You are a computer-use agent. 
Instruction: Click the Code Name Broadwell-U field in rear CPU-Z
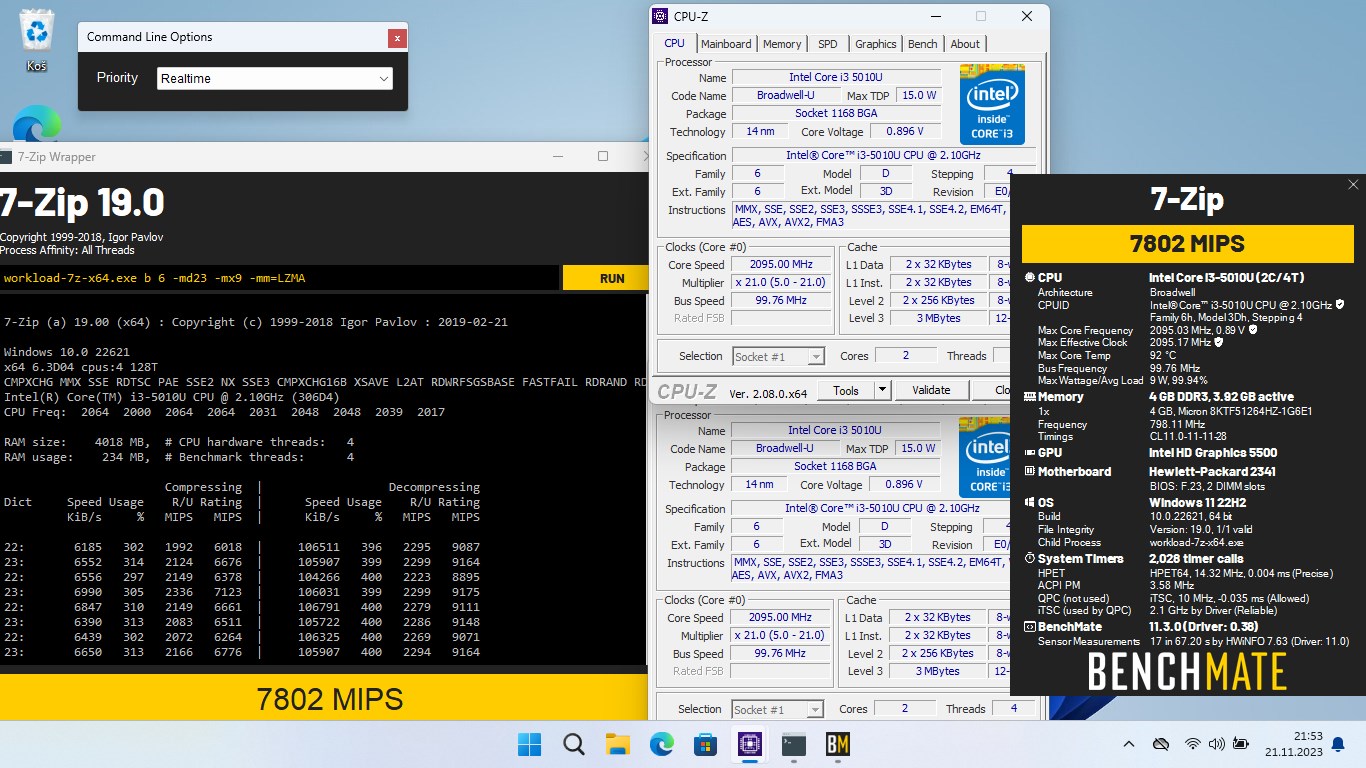[785, 448]
